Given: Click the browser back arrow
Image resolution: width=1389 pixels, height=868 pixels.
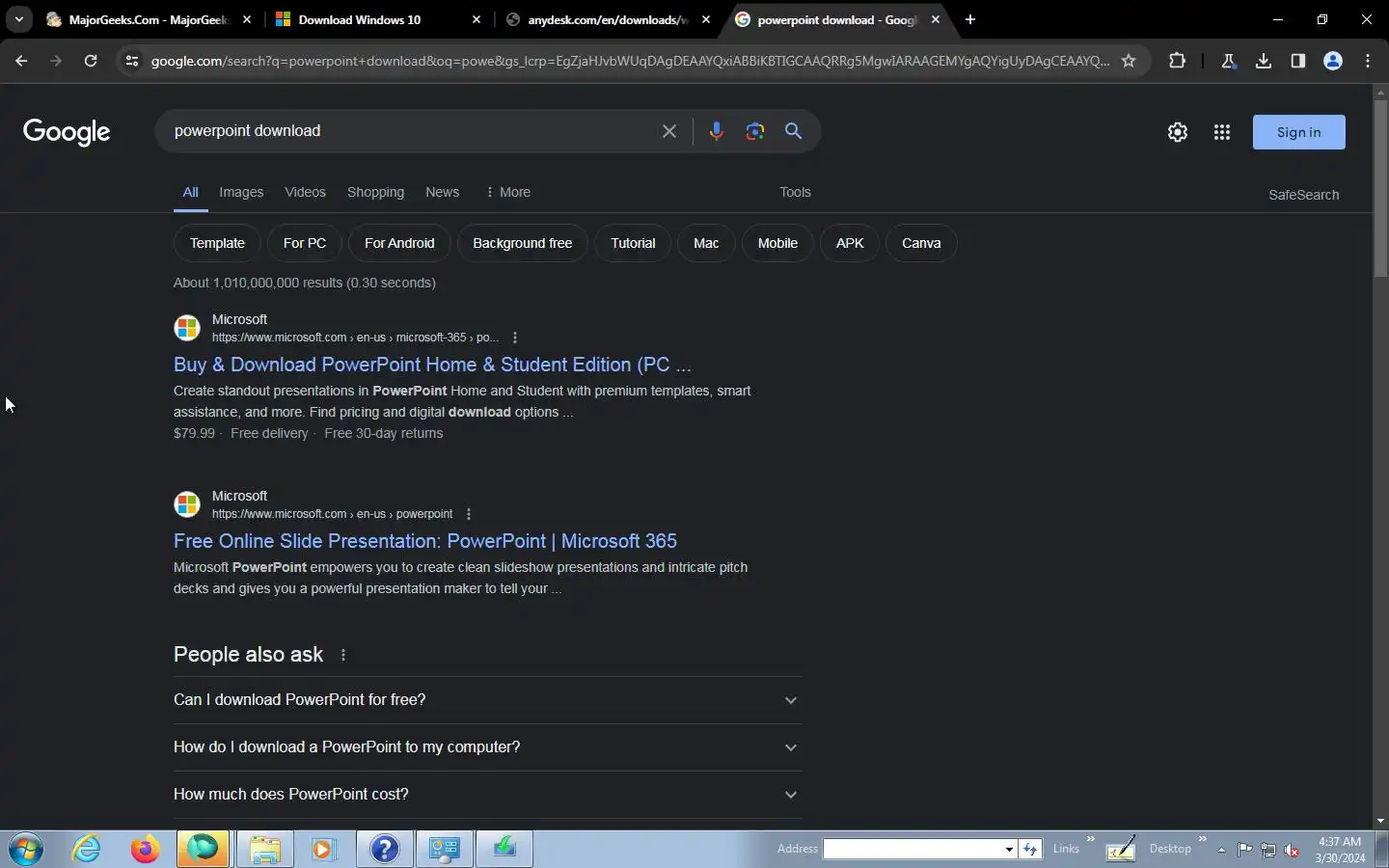Looking at the screenshot, I should [21, 61].
